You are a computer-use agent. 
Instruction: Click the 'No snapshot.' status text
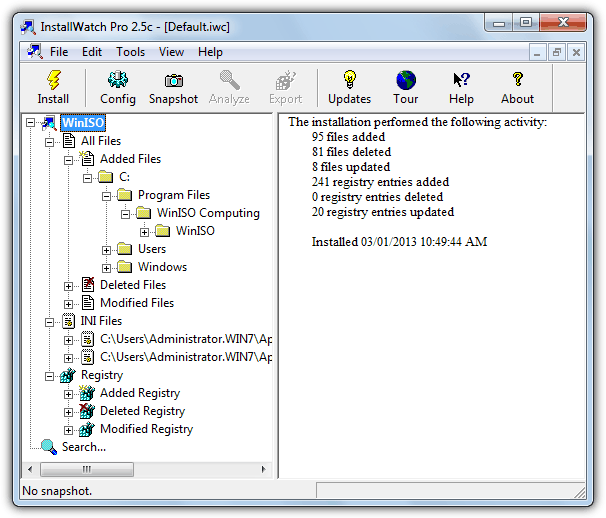tap(57, 491)
